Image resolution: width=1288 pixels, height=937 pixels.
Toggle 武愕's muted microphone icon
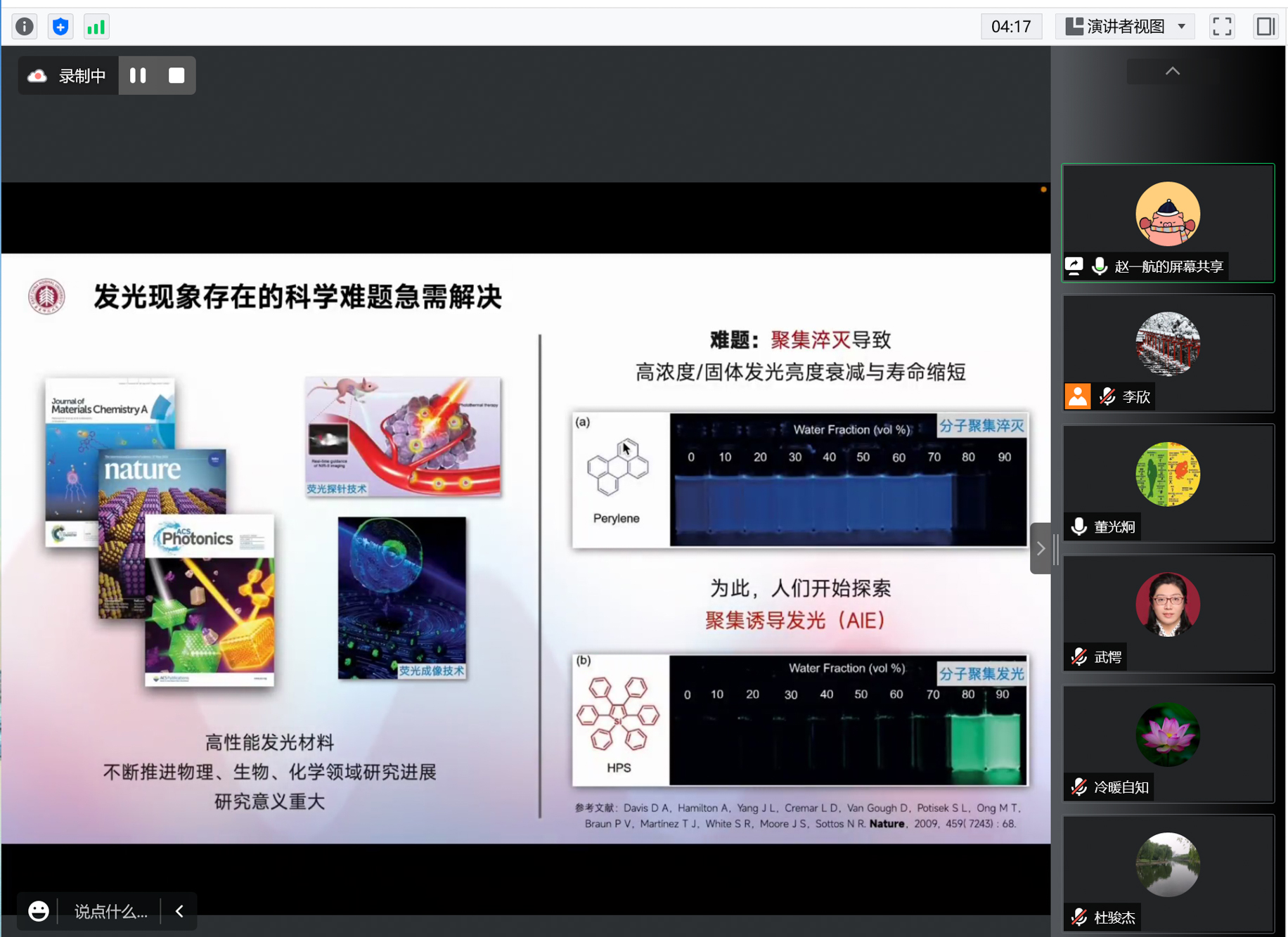[x=1078, y=657]
